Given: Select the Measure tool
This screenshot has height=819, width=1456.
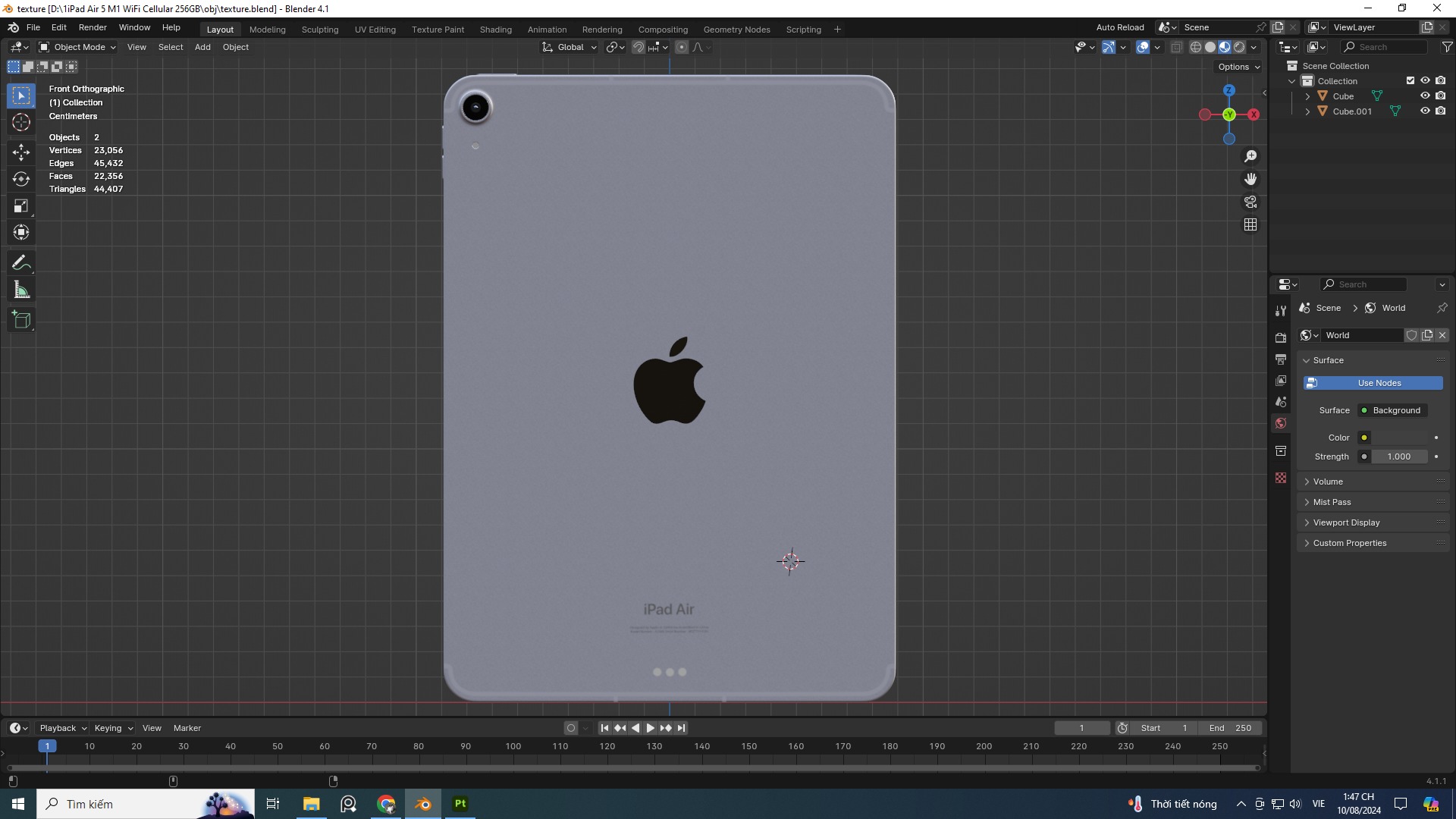Looking at the screenshot, I should 21,290.
